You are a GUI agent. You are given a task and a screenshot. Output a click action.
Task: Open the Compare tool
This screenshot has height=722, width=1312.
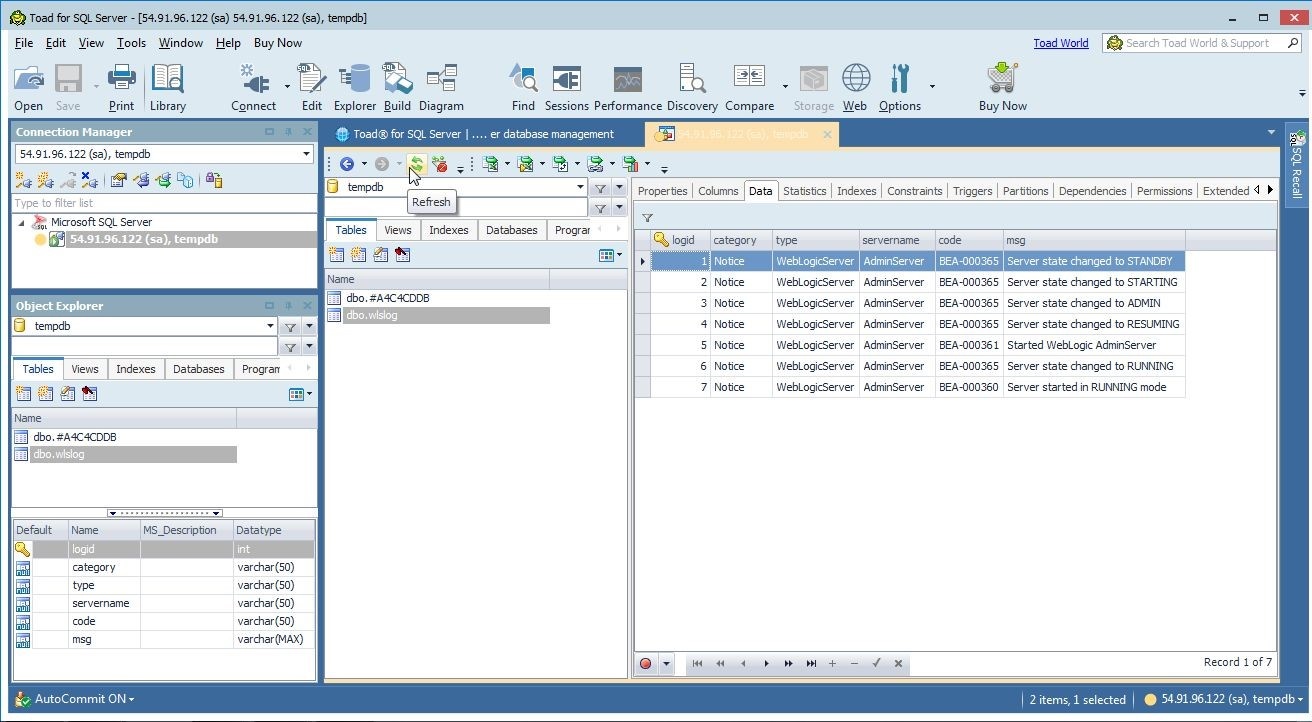point(749,88)
